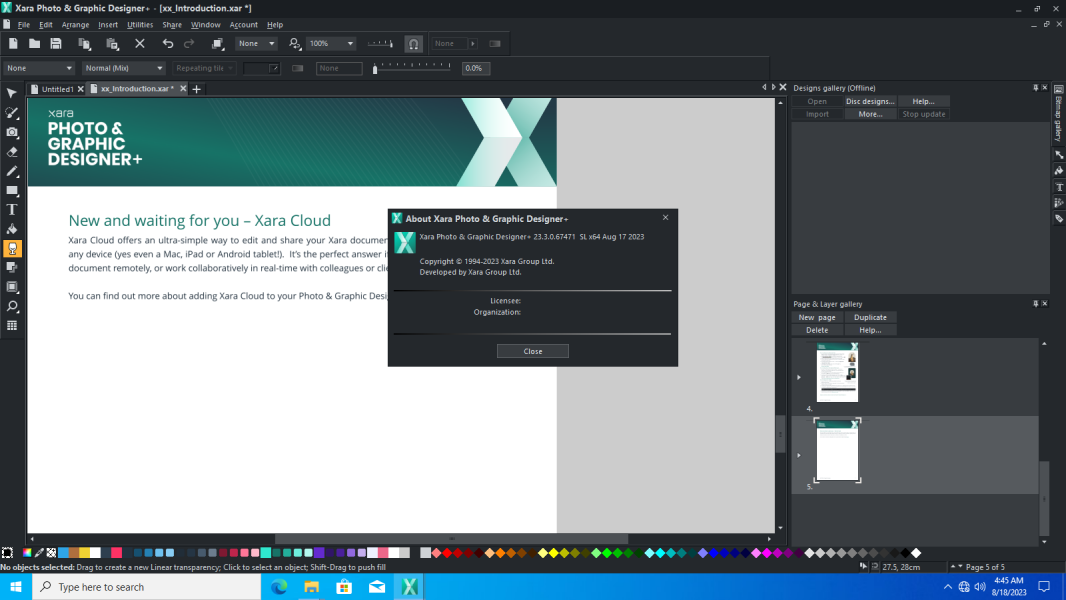Activate the Zoom magnifier tool
Viewport: 1066px width, 600px height.
click(12, 306)
